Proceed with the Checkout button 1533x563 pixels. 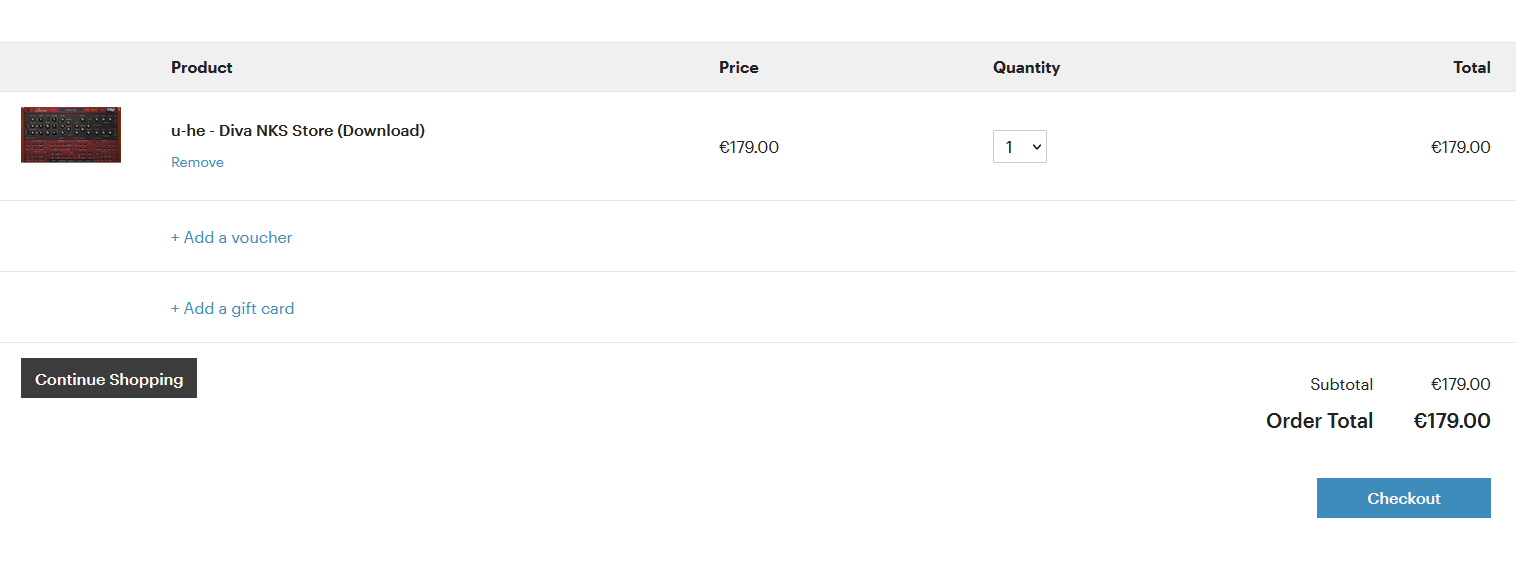coord(1403,498)
